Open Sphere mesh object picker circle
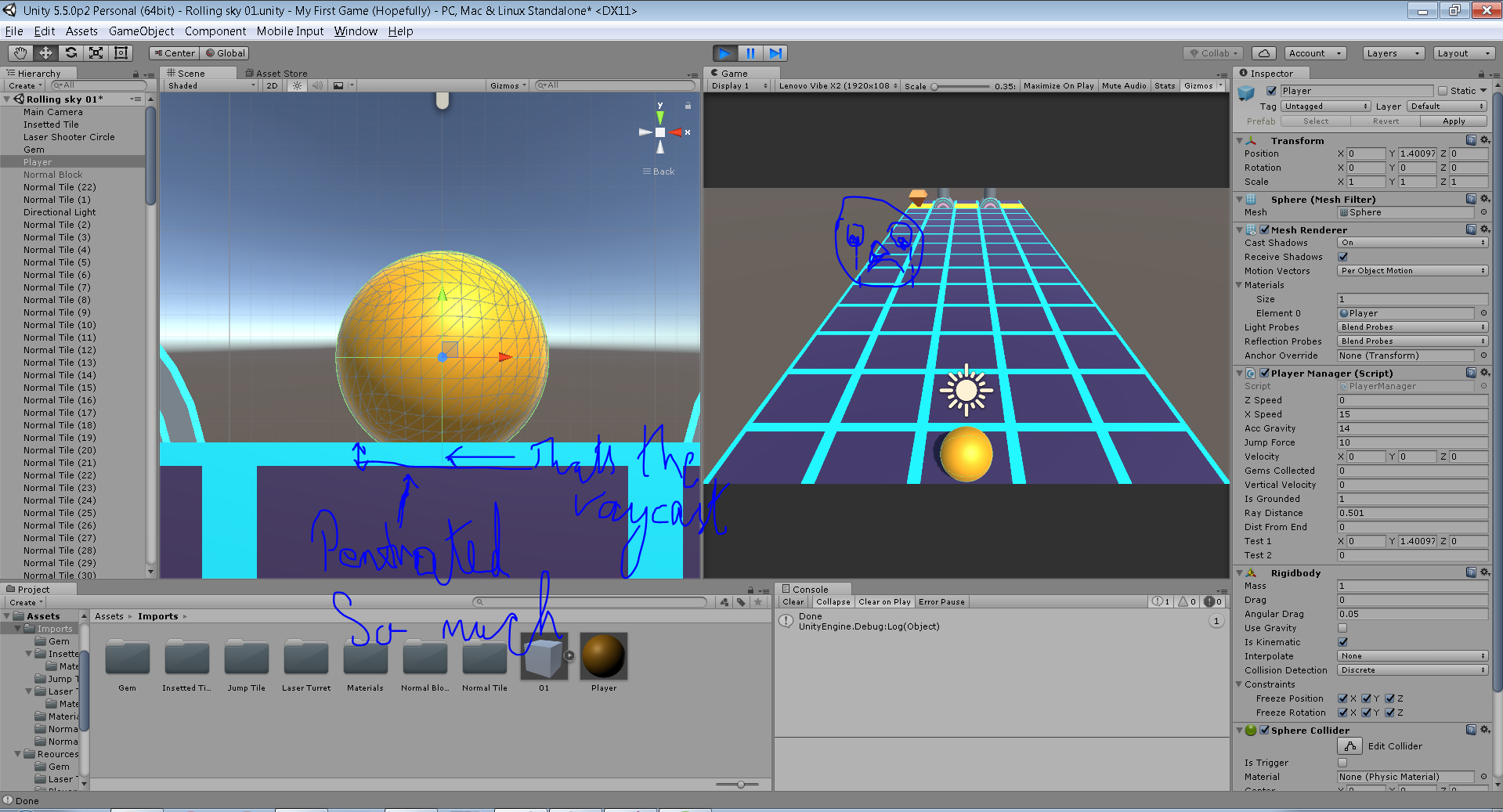 tap(1483, 212)
